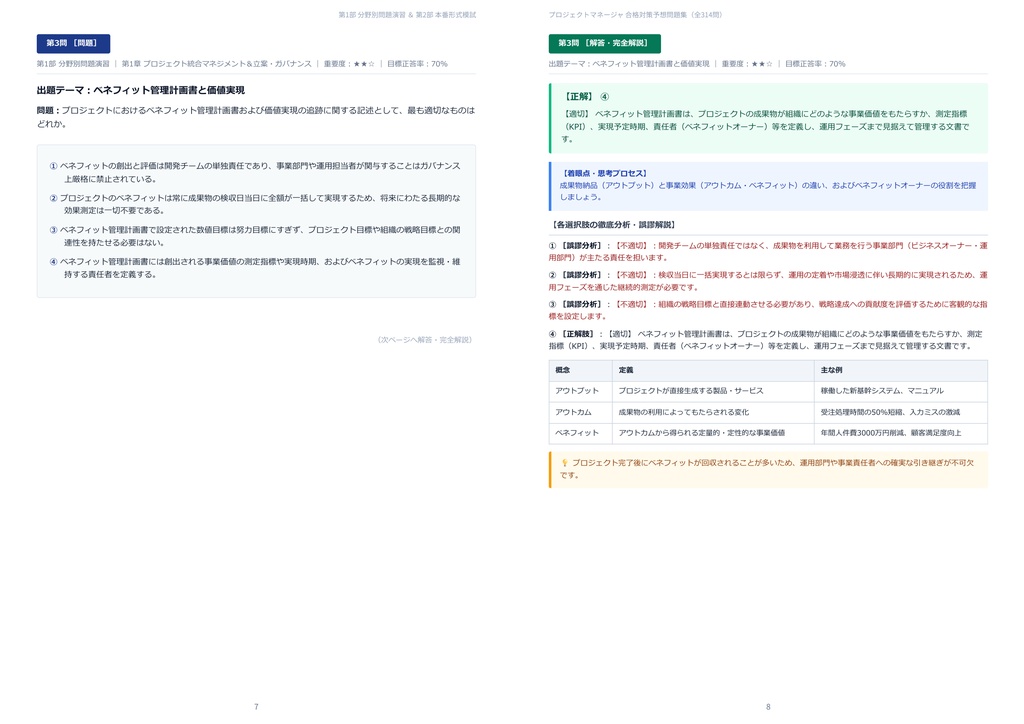The width and height of the screenshot is (1024, 724).
Task: Click '第1部 分野別問題演習' in the question meta line
Action: (73, 64)
